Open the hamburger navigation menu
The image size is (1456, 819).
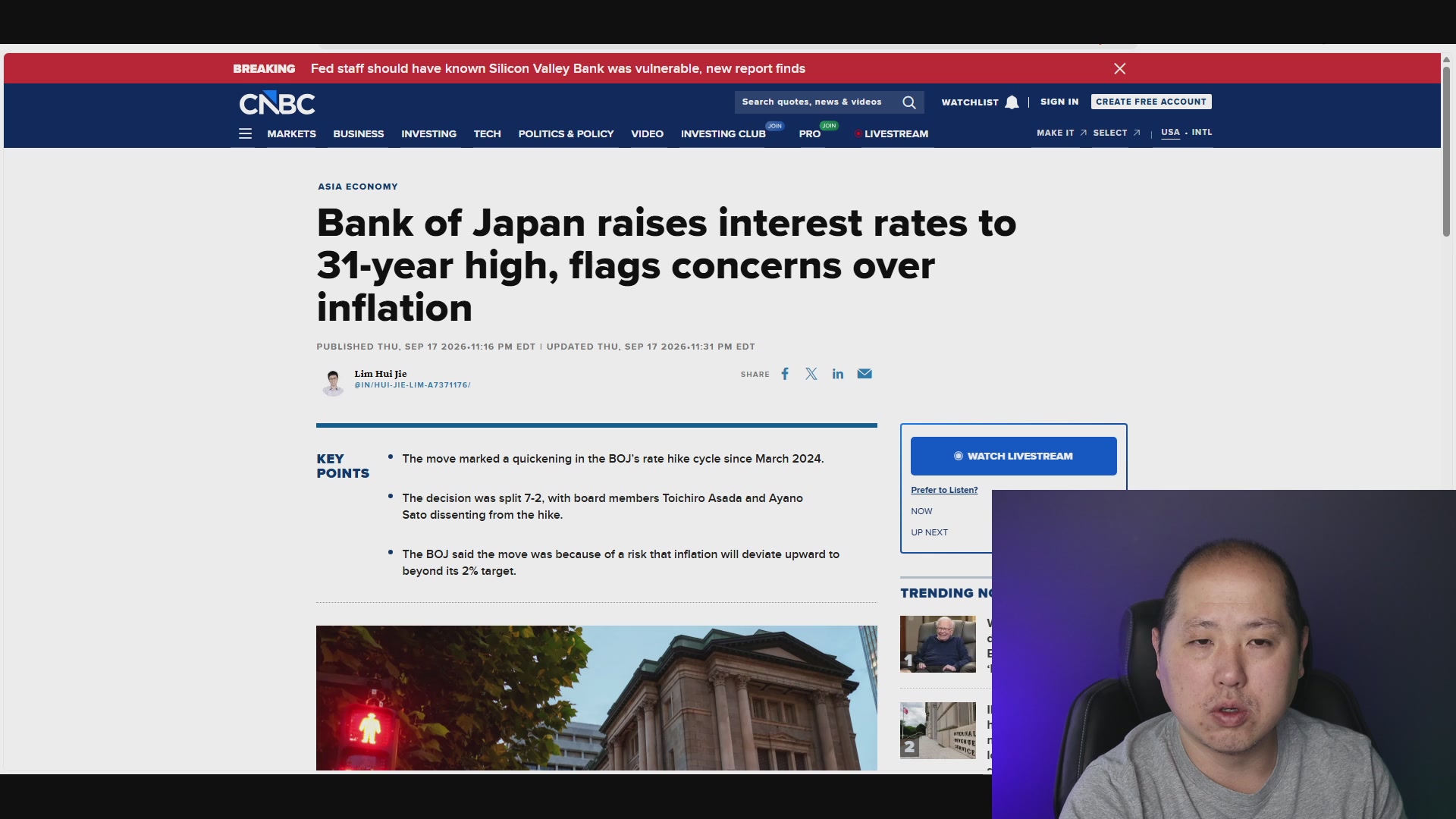245,133
